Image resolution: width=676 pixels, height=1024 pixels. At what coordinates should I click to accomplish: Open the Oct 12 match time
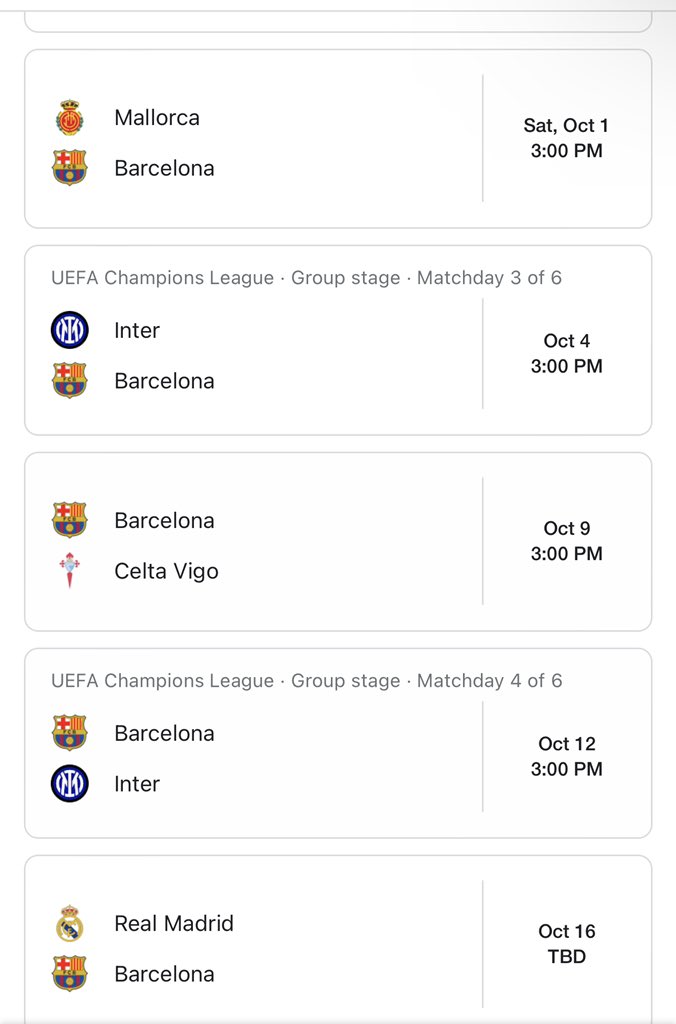click(566, 756)
